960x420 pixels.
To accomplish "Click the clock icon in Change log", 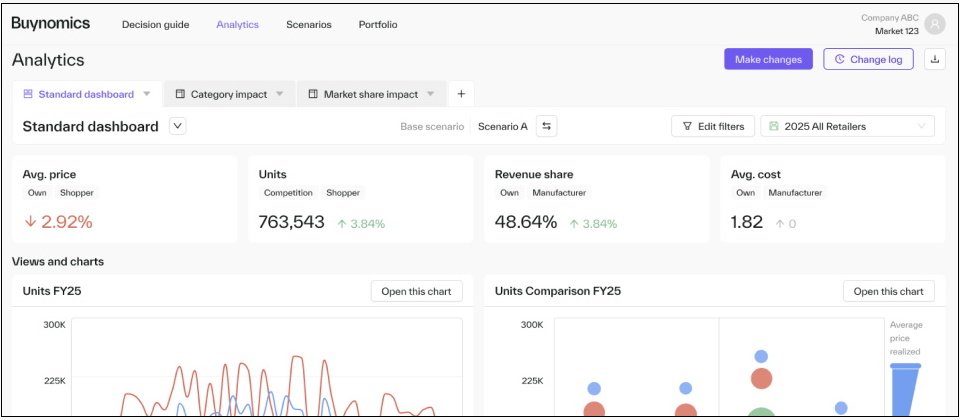I will tap(839, 59).
